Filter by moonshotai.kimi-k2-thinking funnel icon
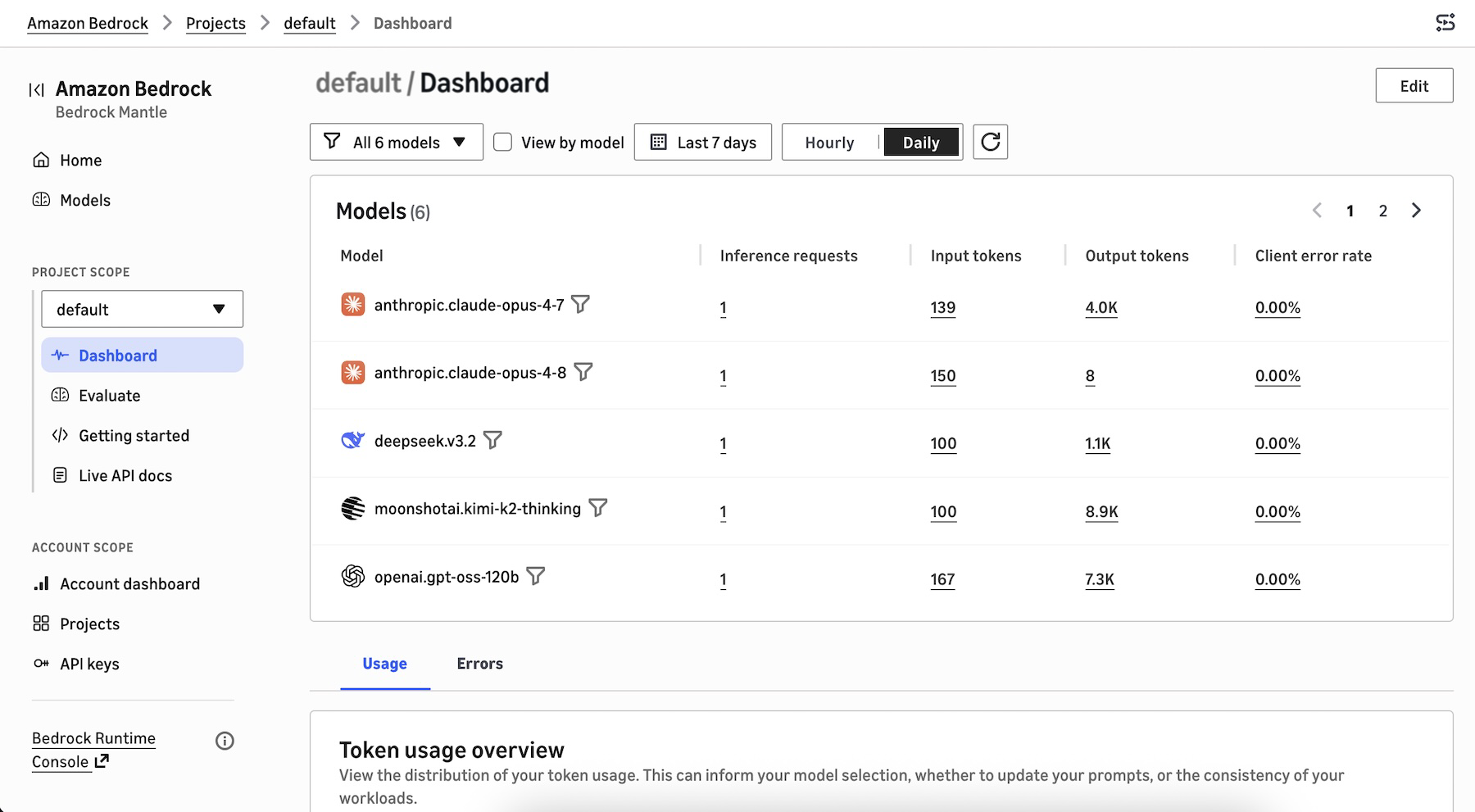 [x=598, y=508]
